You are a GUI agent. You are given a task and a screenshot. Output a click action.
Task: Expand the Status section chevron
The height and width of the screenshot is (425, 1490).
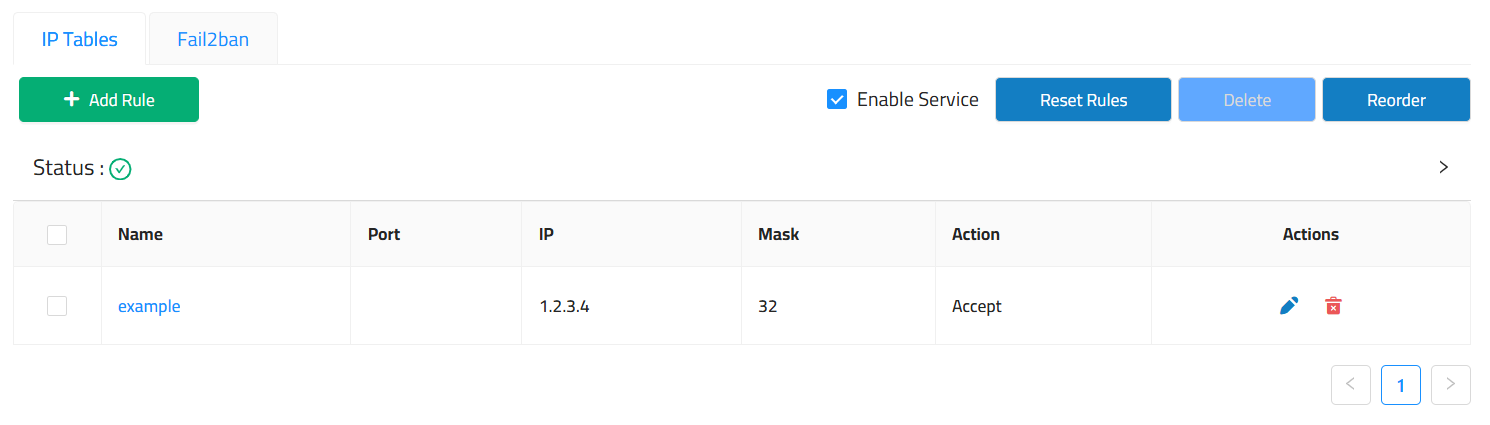coord(1443,168)
